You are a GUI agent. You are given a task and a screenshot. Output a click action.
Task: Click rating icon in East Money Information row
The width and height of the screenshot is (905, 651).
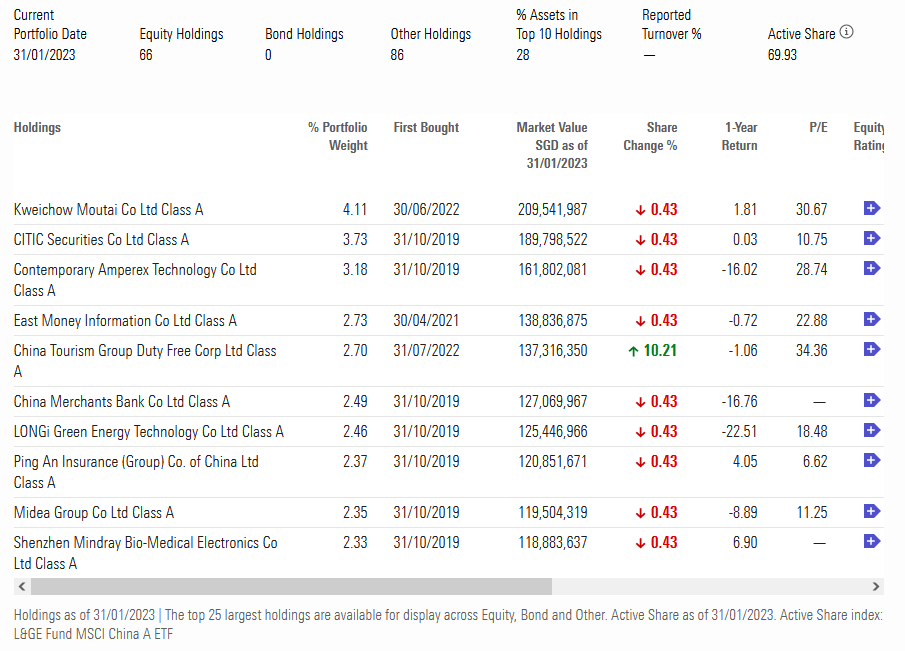(871, 319)
